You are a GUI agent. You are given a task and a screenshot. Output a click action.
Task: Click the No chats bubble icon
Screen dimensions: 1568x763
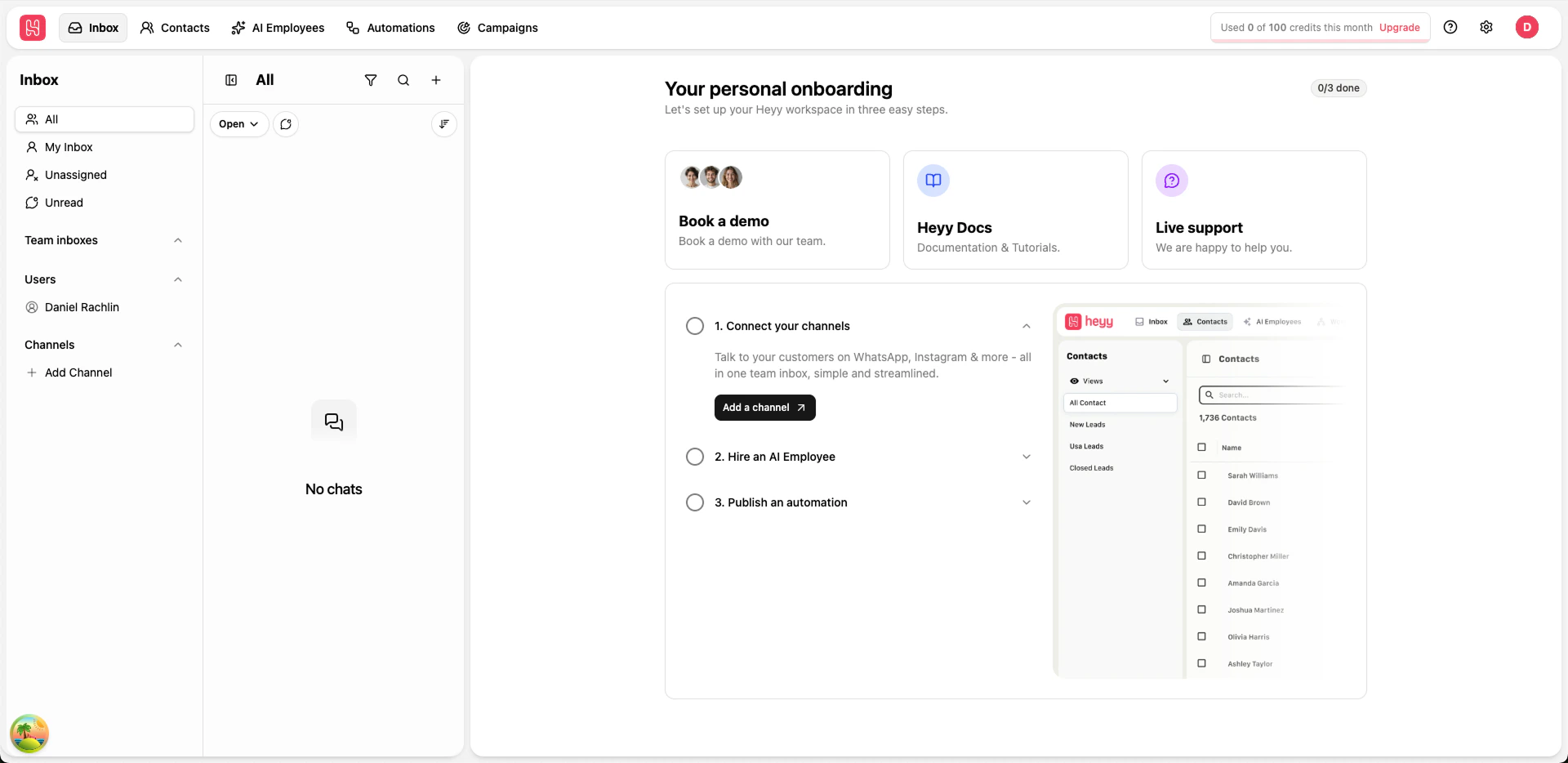[x=334, y=422]
